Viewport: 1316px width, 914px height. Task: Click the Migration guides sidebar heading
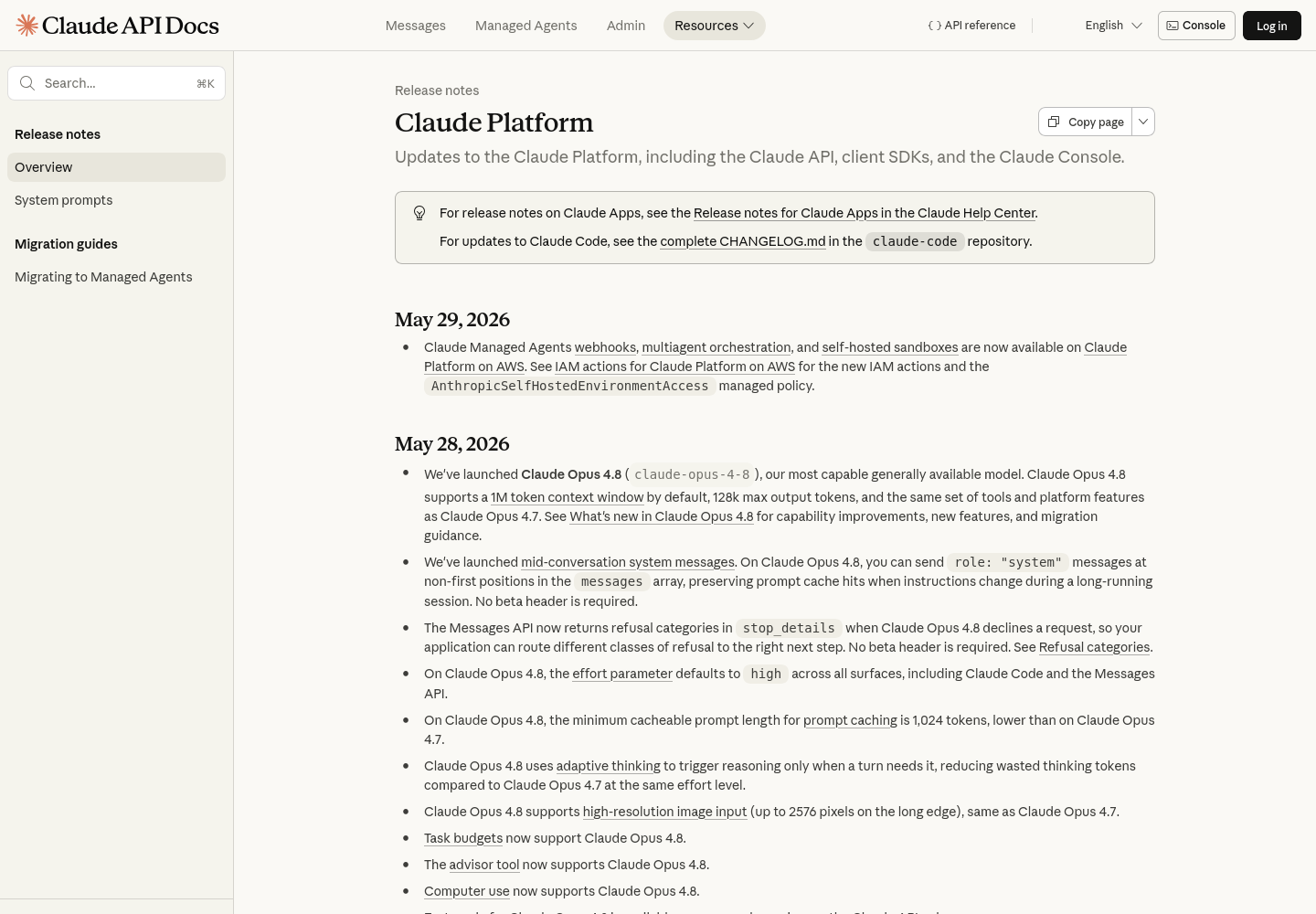coord(66,244)
